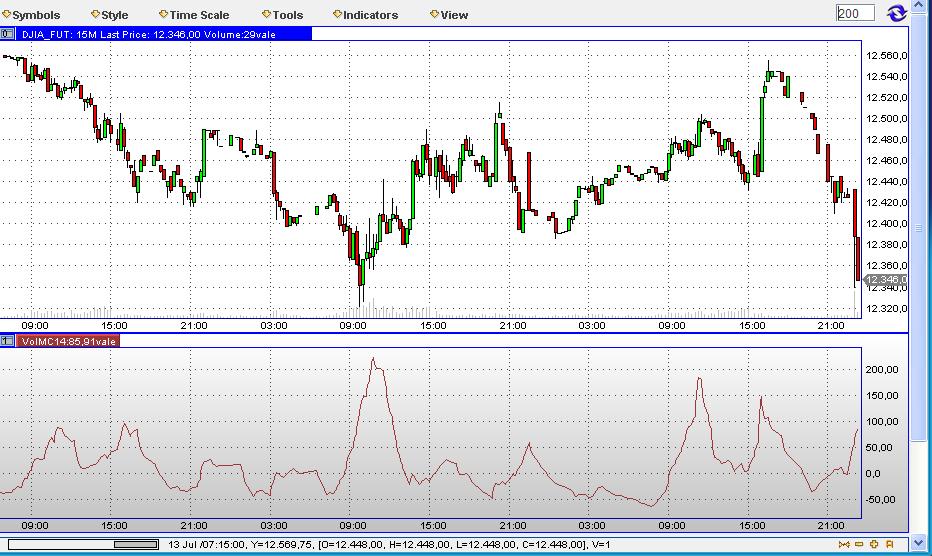
Task: Click the vertical scrollbar grip on right edge
Action: click(919, 228)
